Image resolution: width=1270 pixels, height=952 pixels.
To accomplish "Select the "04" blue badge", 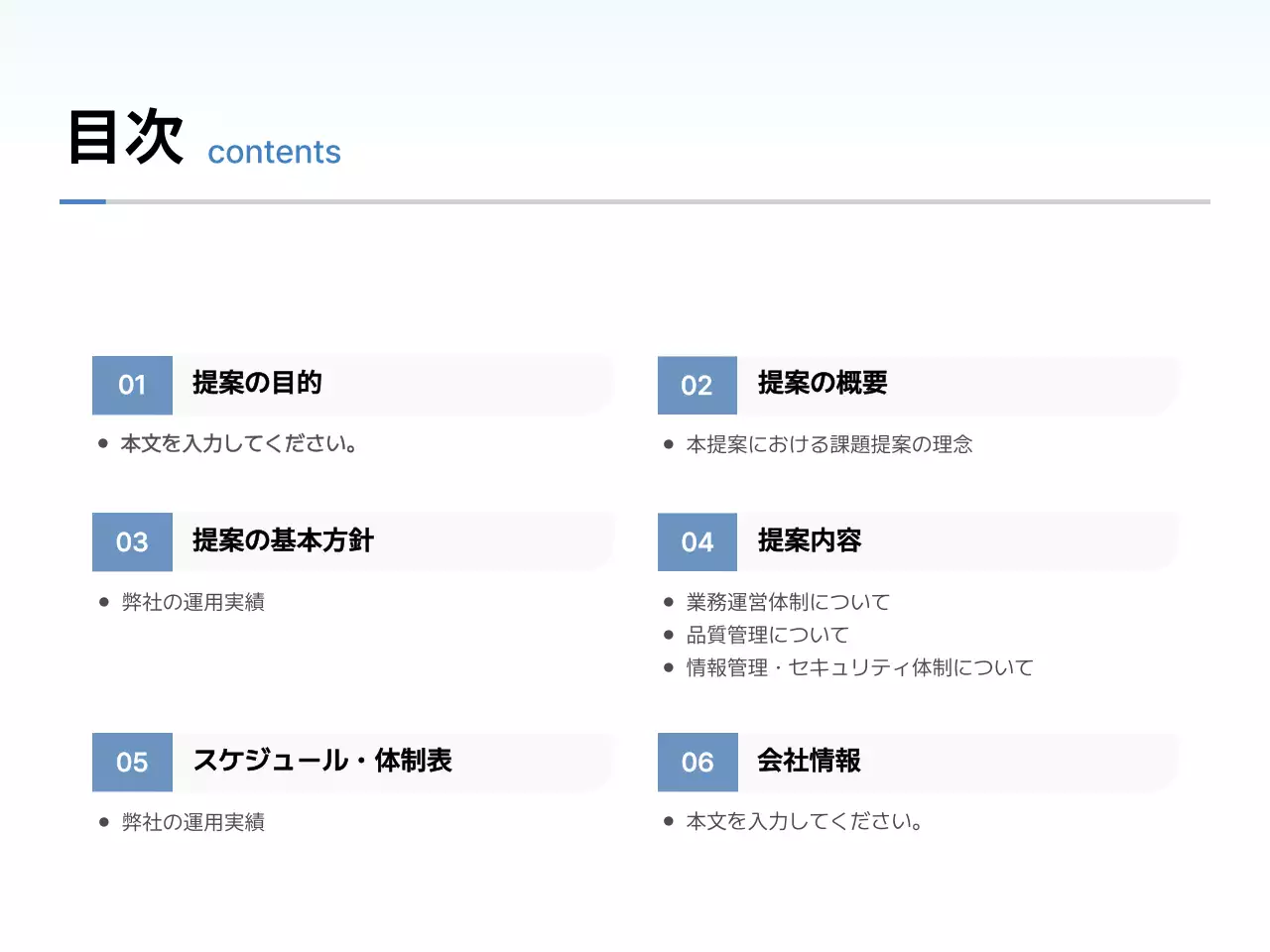I will click(x=698, y=541).
